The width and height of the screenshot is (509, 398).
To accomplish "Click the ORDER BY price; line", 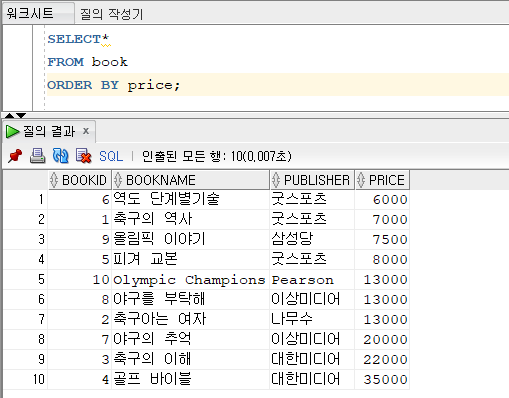I will coord(113,85).
